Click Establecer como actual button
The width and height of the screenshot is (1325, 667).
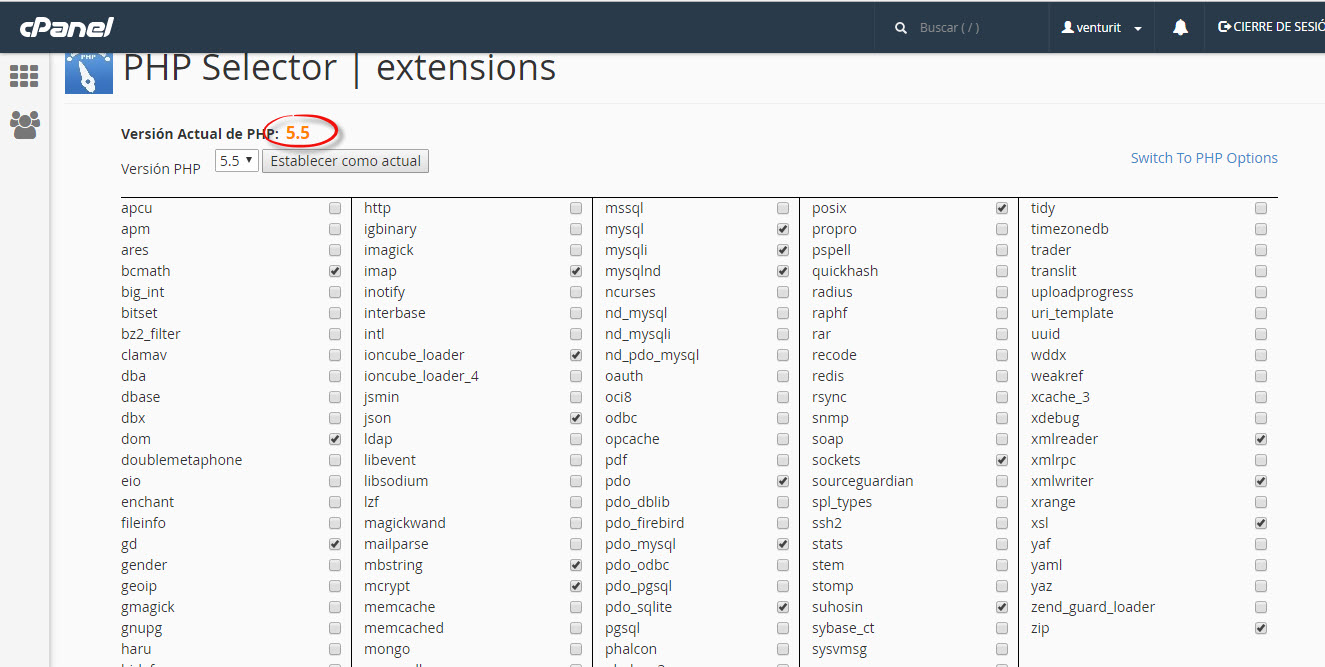[x=345, y=161]
